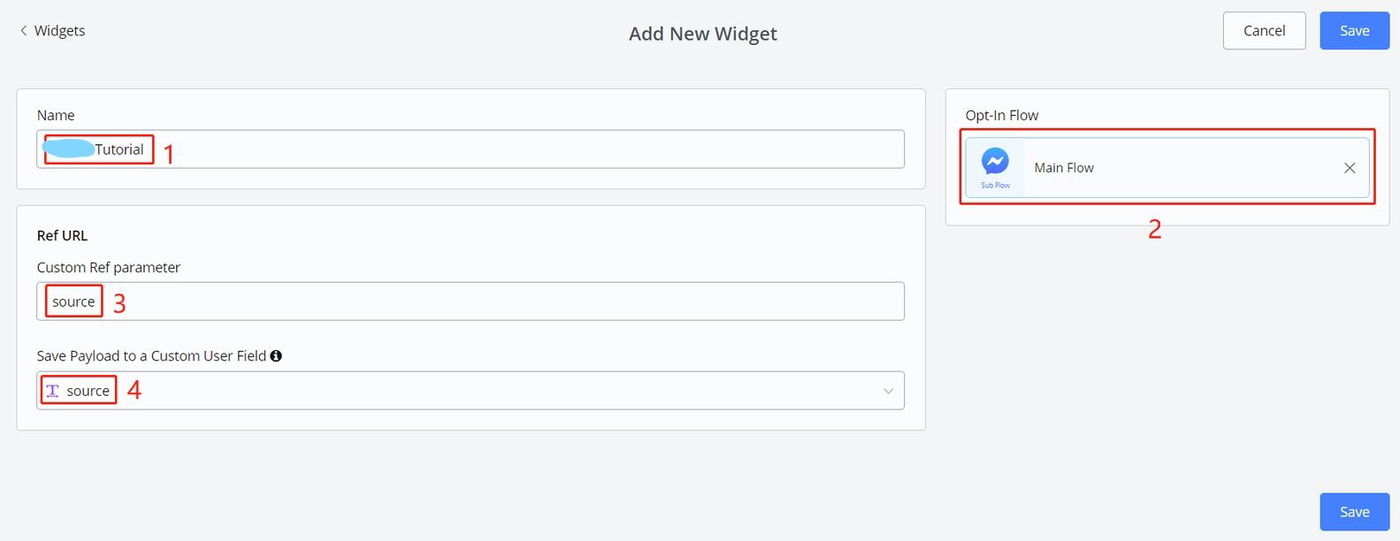Click the Add New Widget heading

click(x=702, y=34)
